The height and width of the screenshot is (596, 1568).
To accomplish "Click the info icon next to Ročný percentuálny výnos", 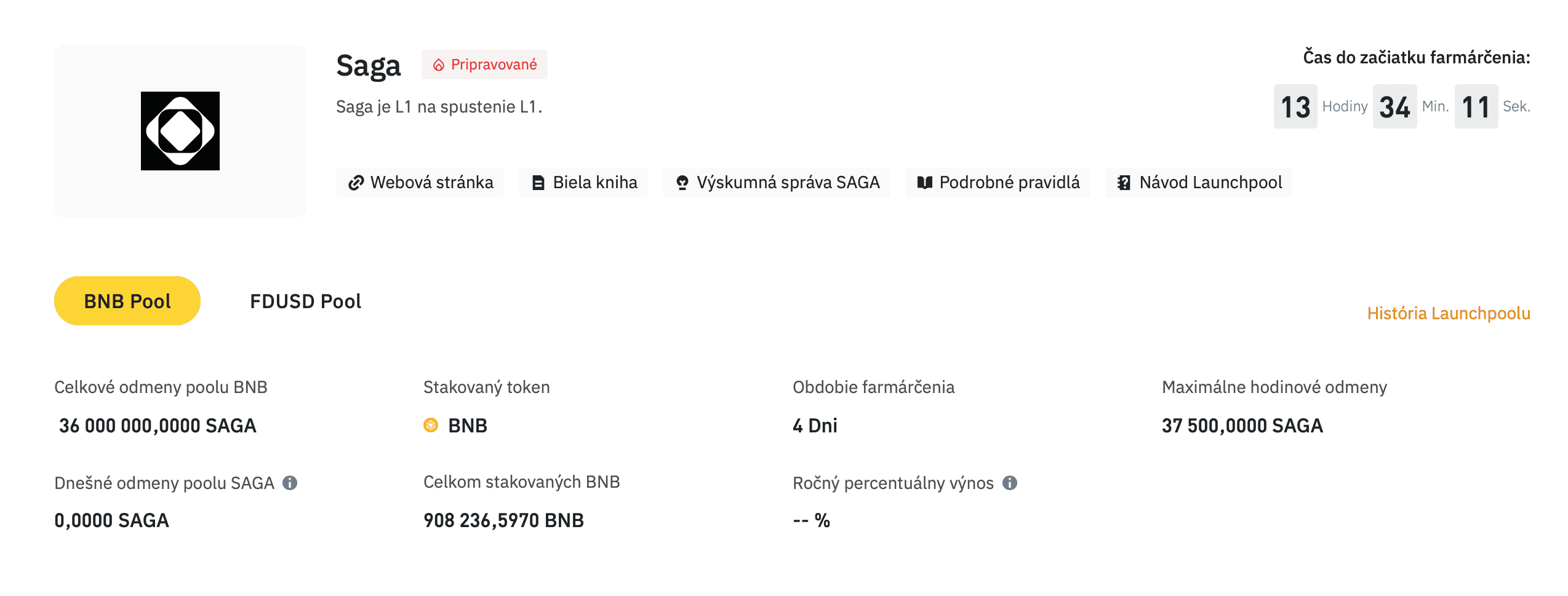I will pyautogui.click(x=1010, y=483).
